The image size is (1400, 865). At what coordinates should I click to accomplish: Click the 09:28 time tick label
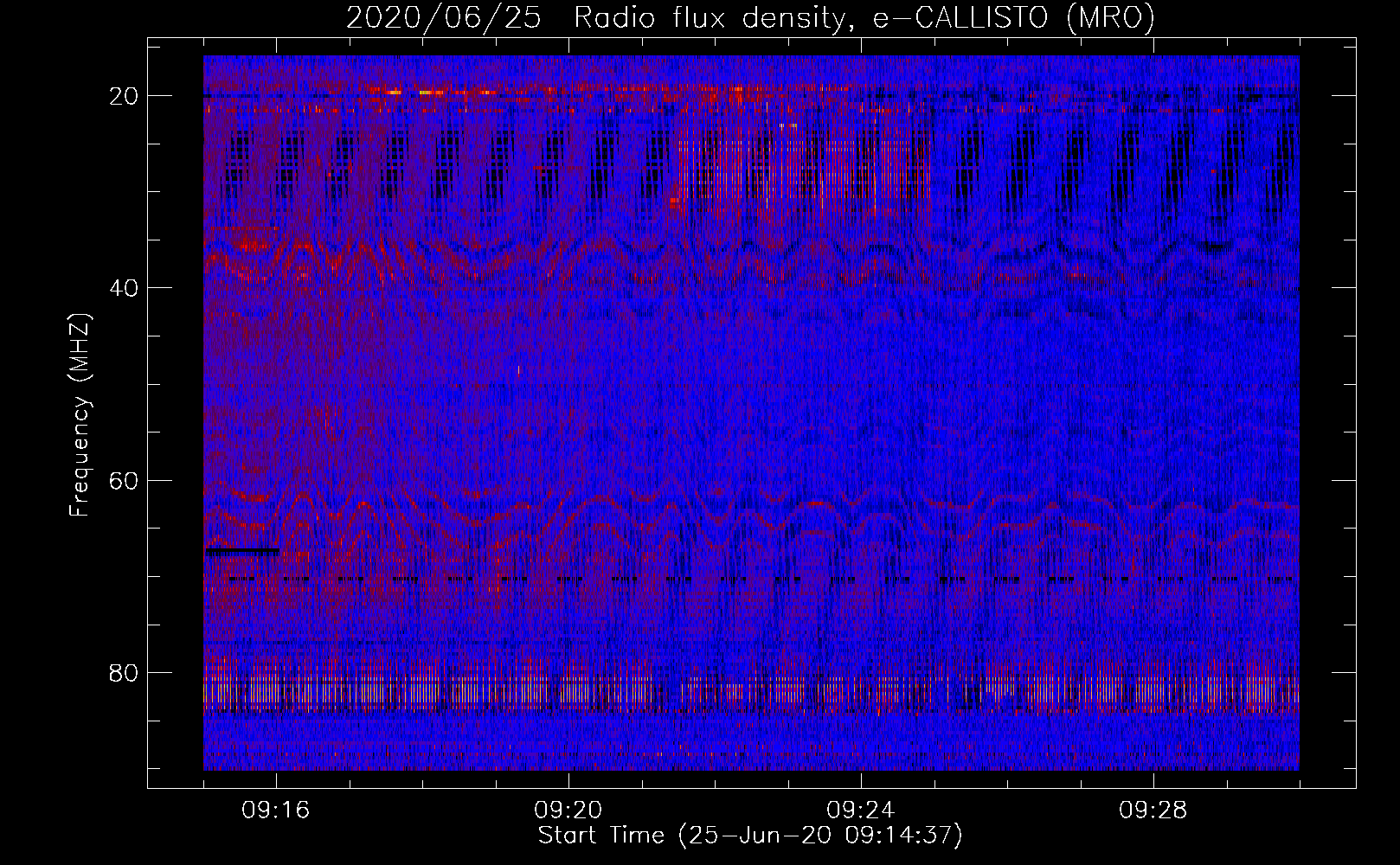pyautogui.click(x=1153, y=811)
